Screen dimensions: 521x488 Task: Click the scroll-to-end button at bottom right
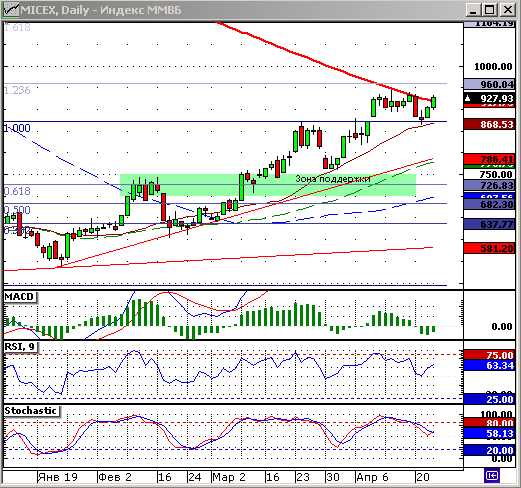tap(491, 475)
